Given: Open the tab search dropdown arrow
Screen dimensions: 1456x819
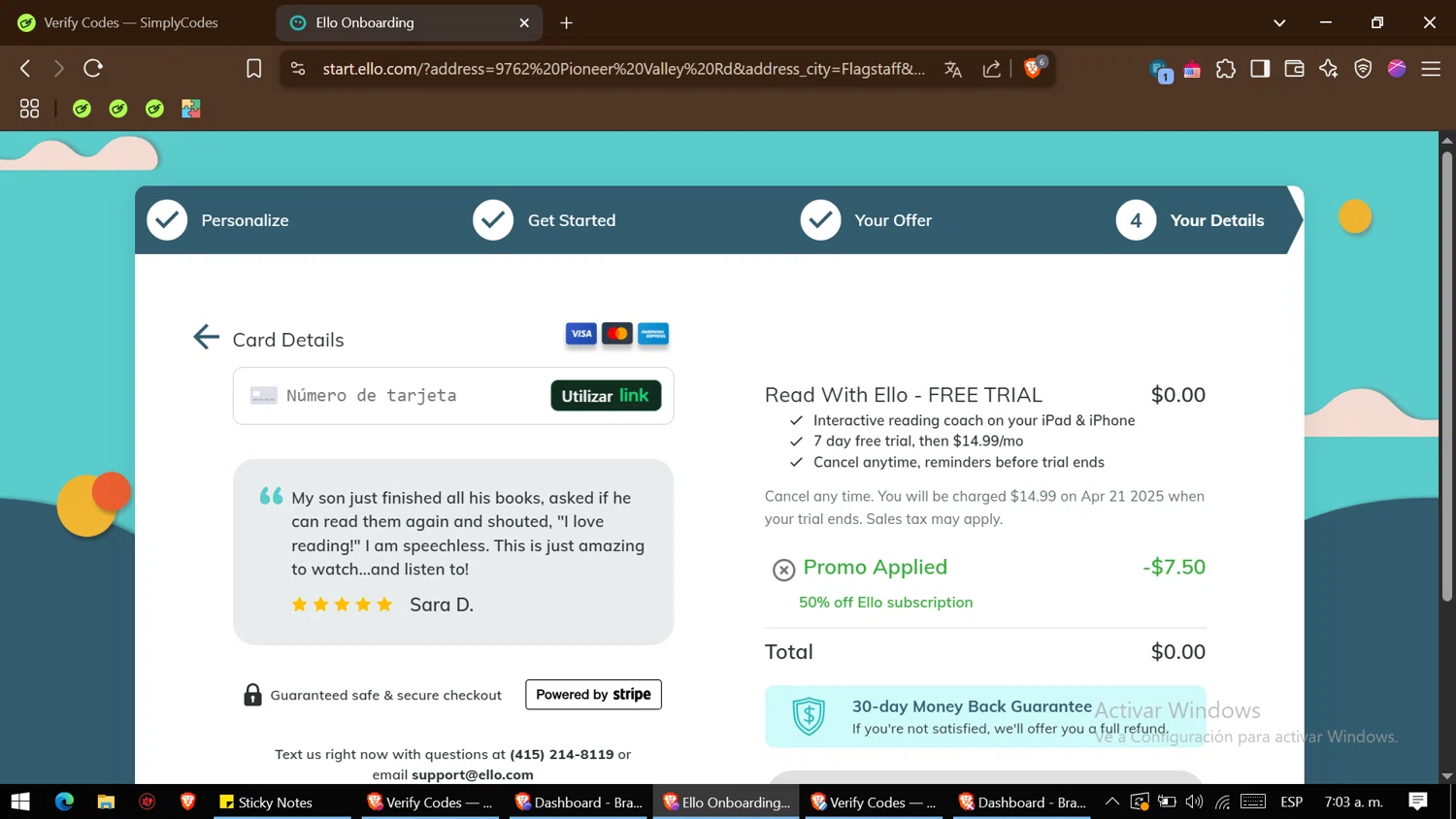Looking at the screenshot, I should [1279, 22].
